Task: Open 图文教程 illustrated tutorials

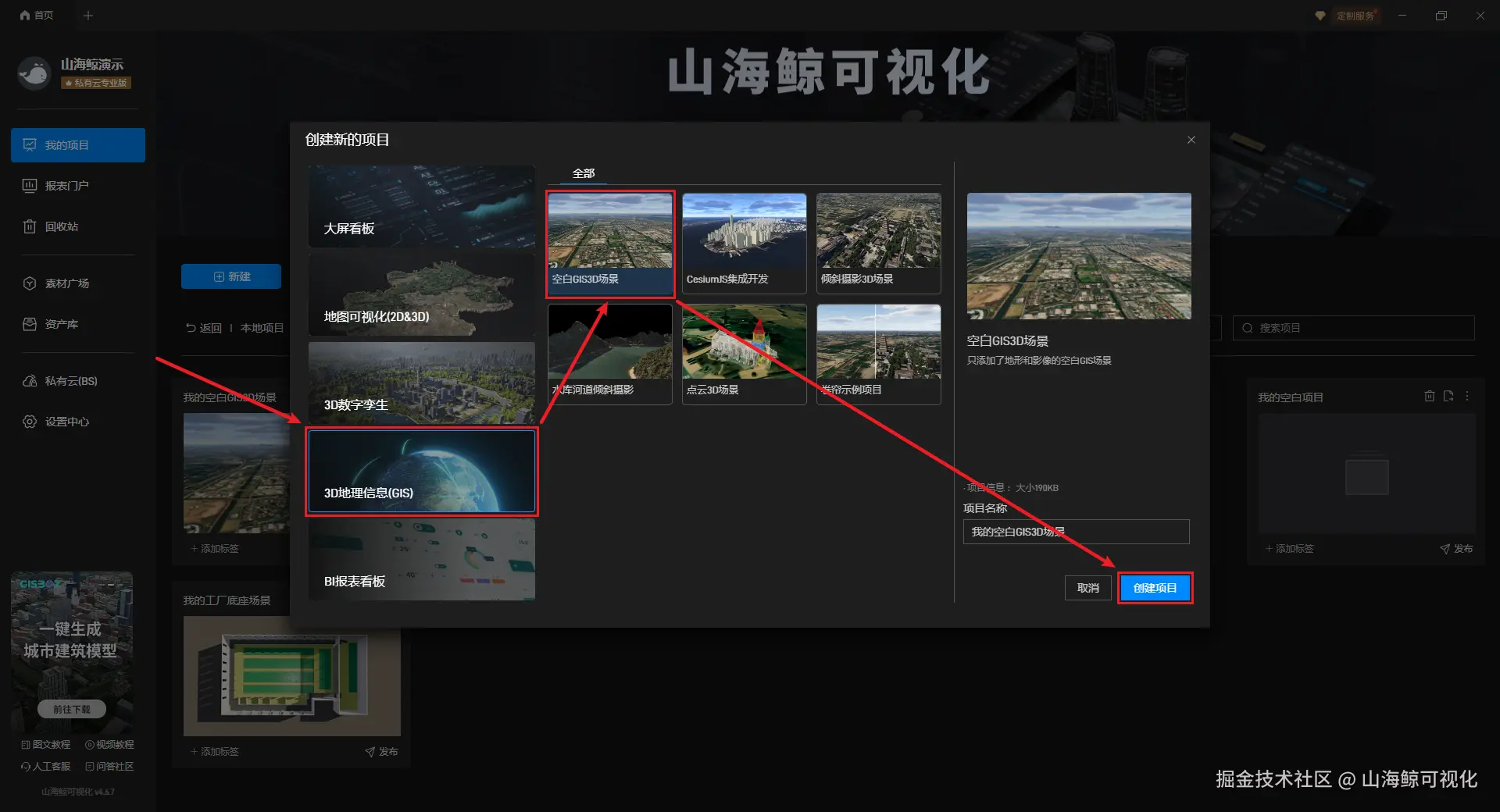Action: pos(46,745)
